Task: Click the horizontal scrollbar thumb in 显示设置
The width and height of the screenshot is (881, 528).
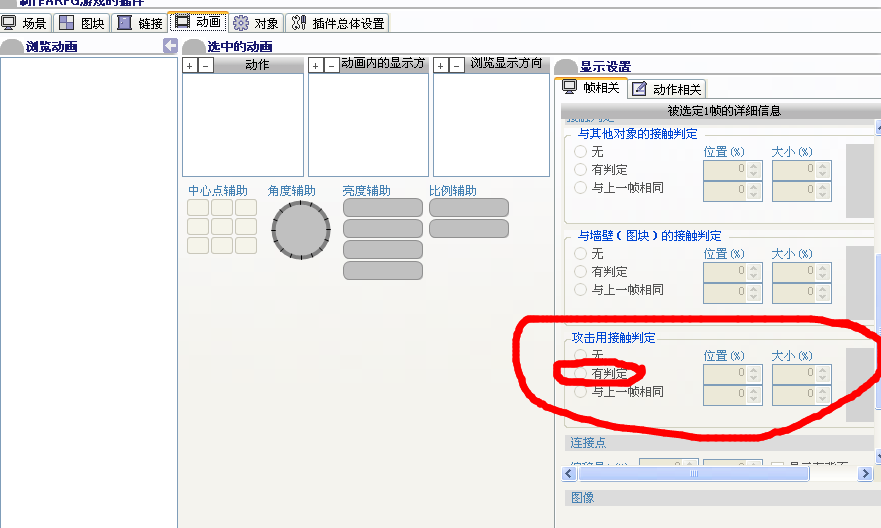Action: click(x=694, y=474)
